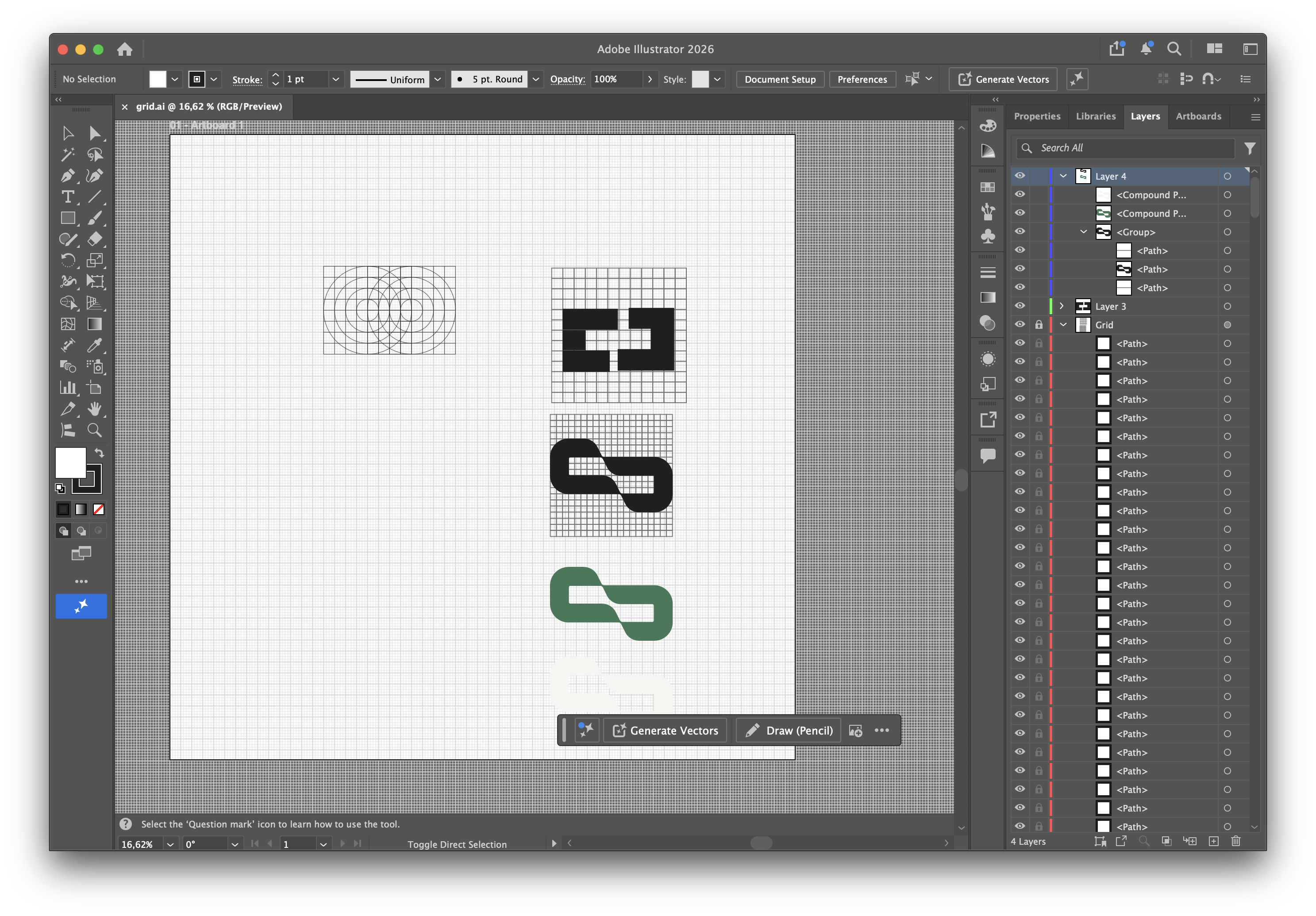
Task: Open the Share document icon
Action: pyautogui.click(x=1116, y=49)
